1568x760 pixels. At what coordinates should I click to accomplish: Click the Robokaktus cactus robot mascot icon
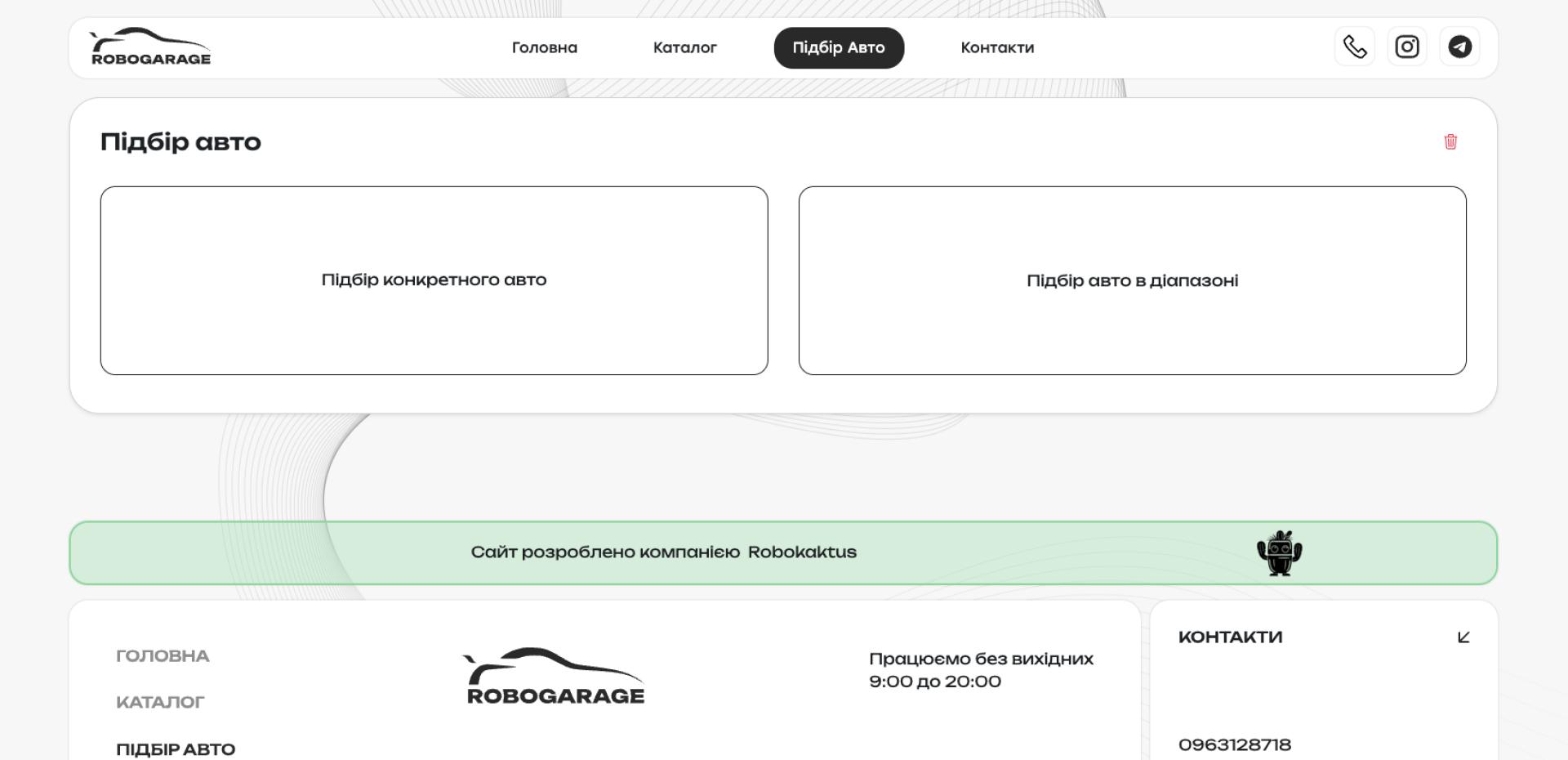click(1279, 553)
